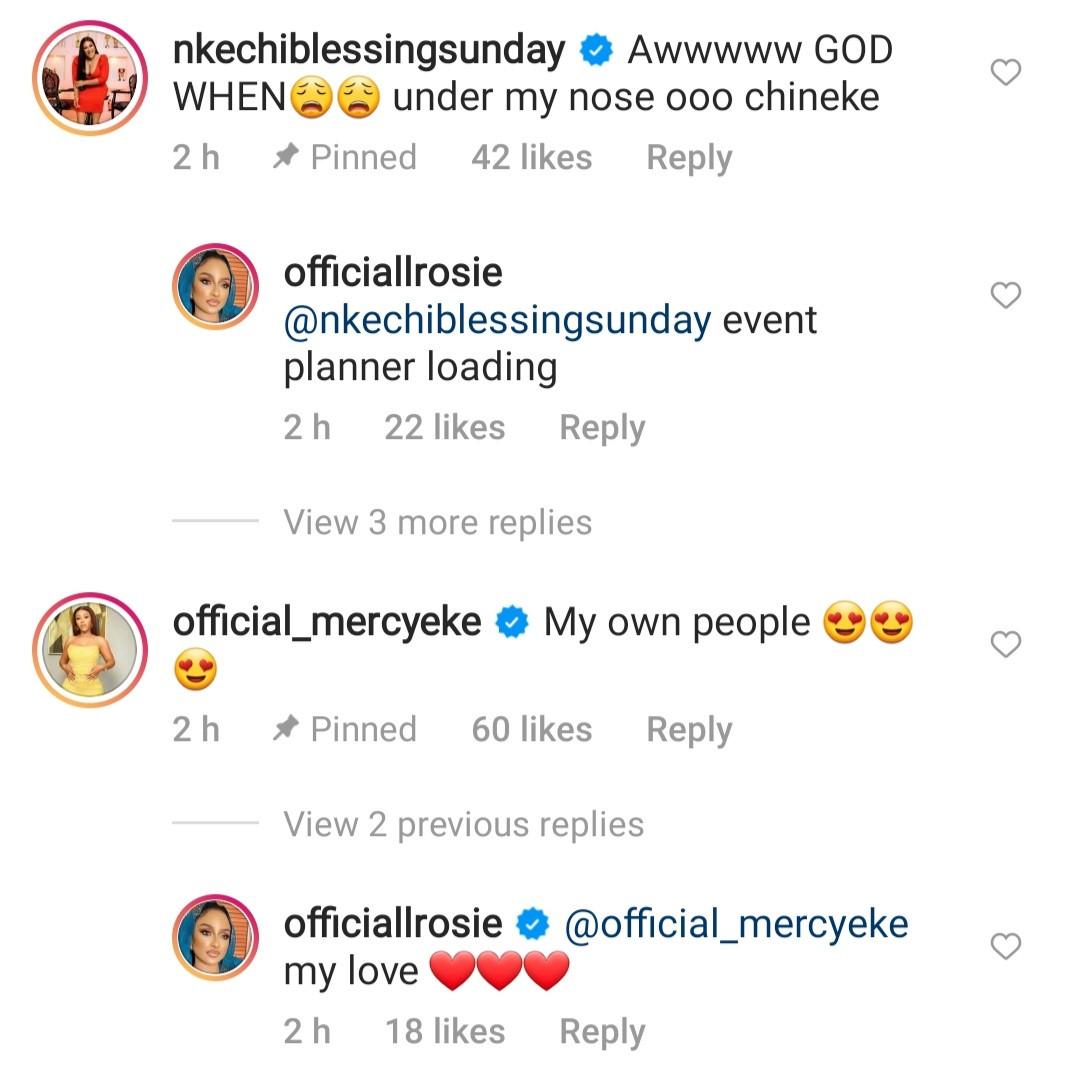Open officiallrosie's avatar on the event planner reply
Screen dimensions: 1080x1070
[x=217, y=285]
